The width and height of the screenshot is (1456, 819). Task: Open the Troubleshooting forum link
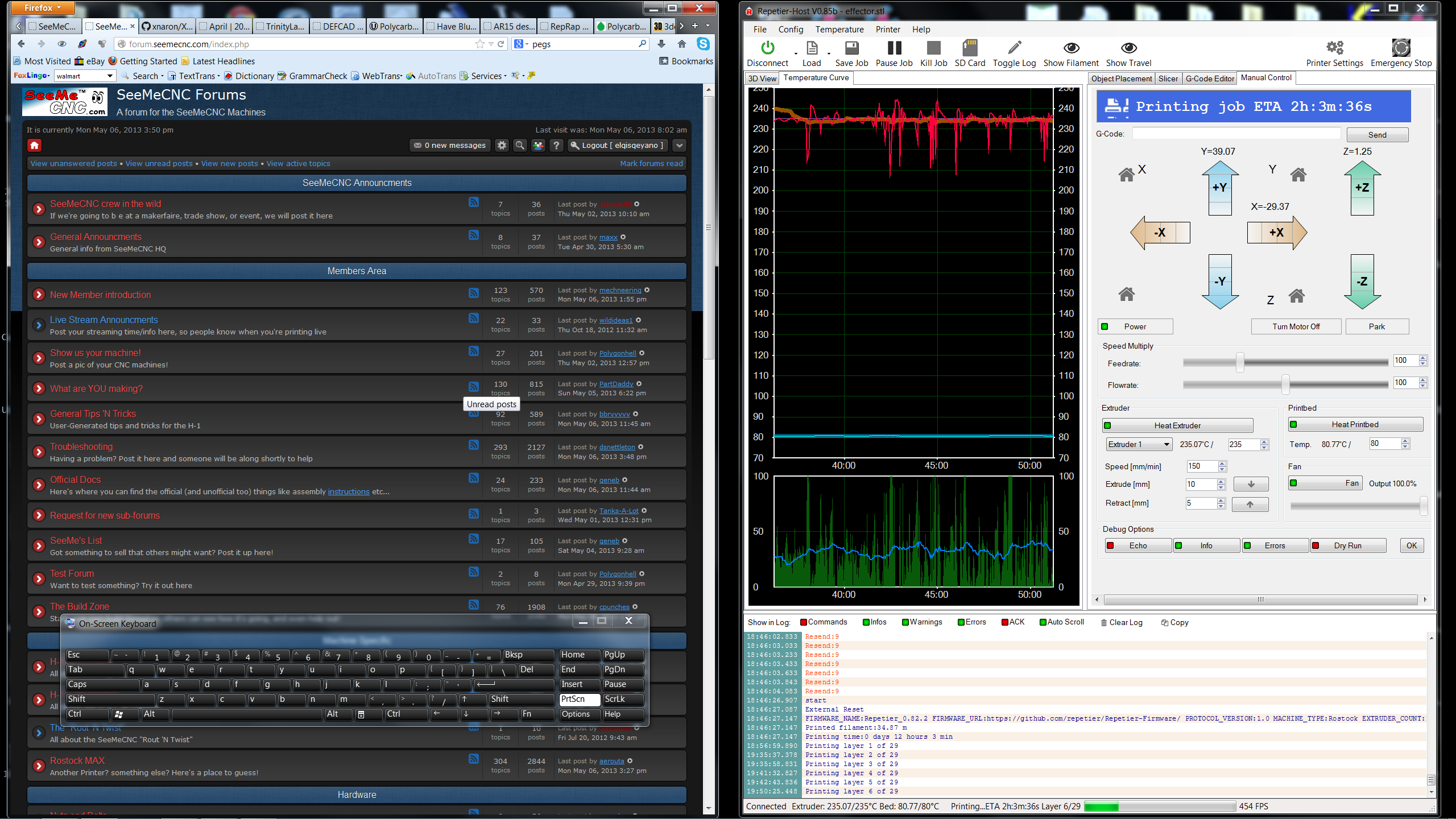(x=81, y=446)
